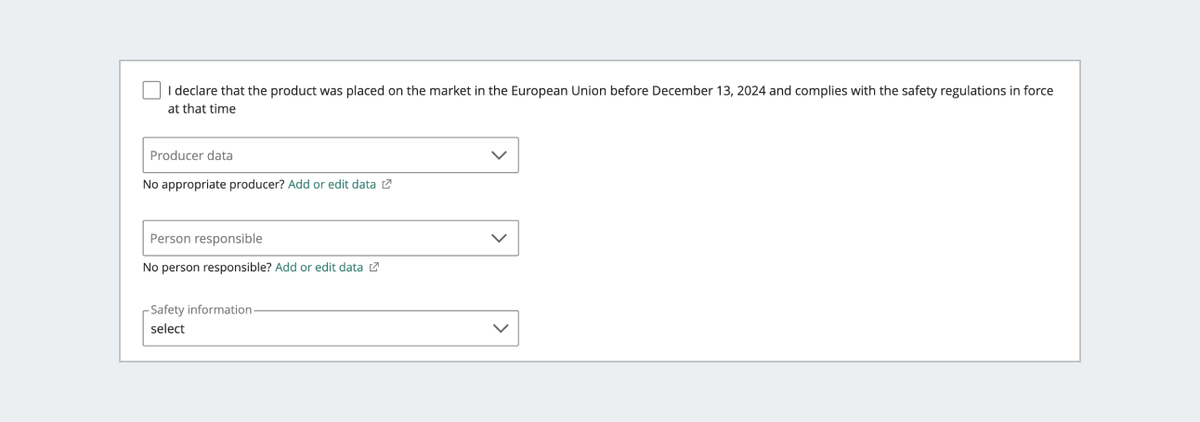Click the chevron arrow in Person responsible
Viewport: 1200px width, 422px height.
498,239
